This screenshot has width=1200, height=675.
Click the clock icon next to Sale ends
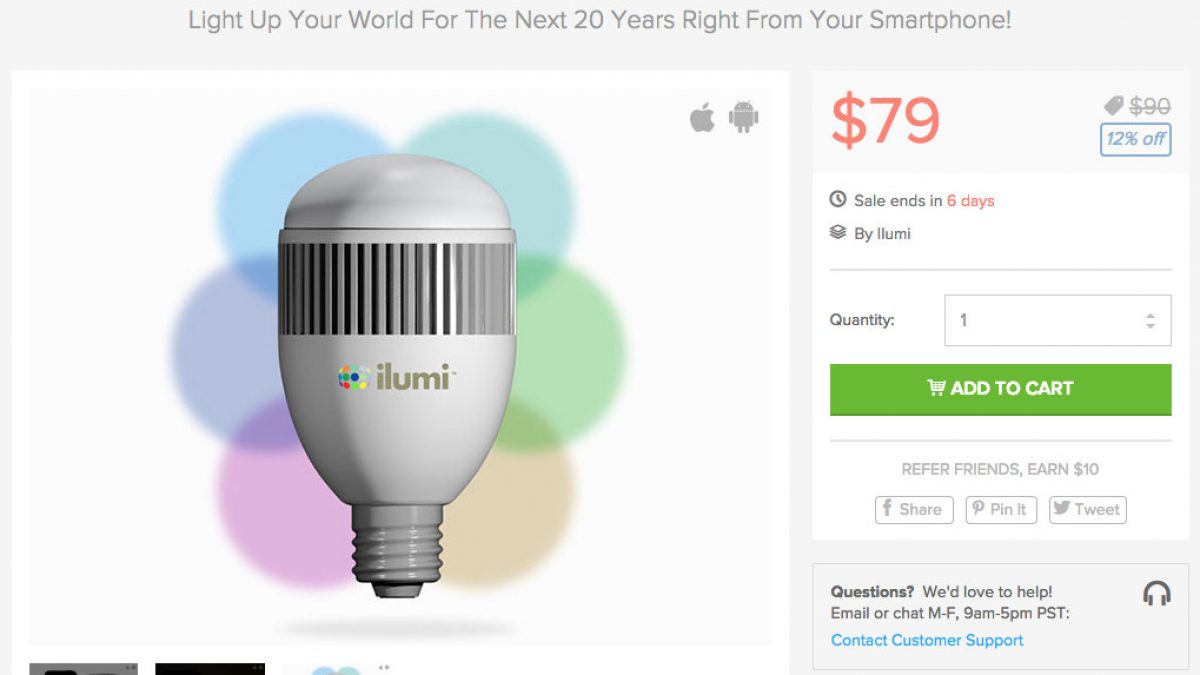point(838,200)
